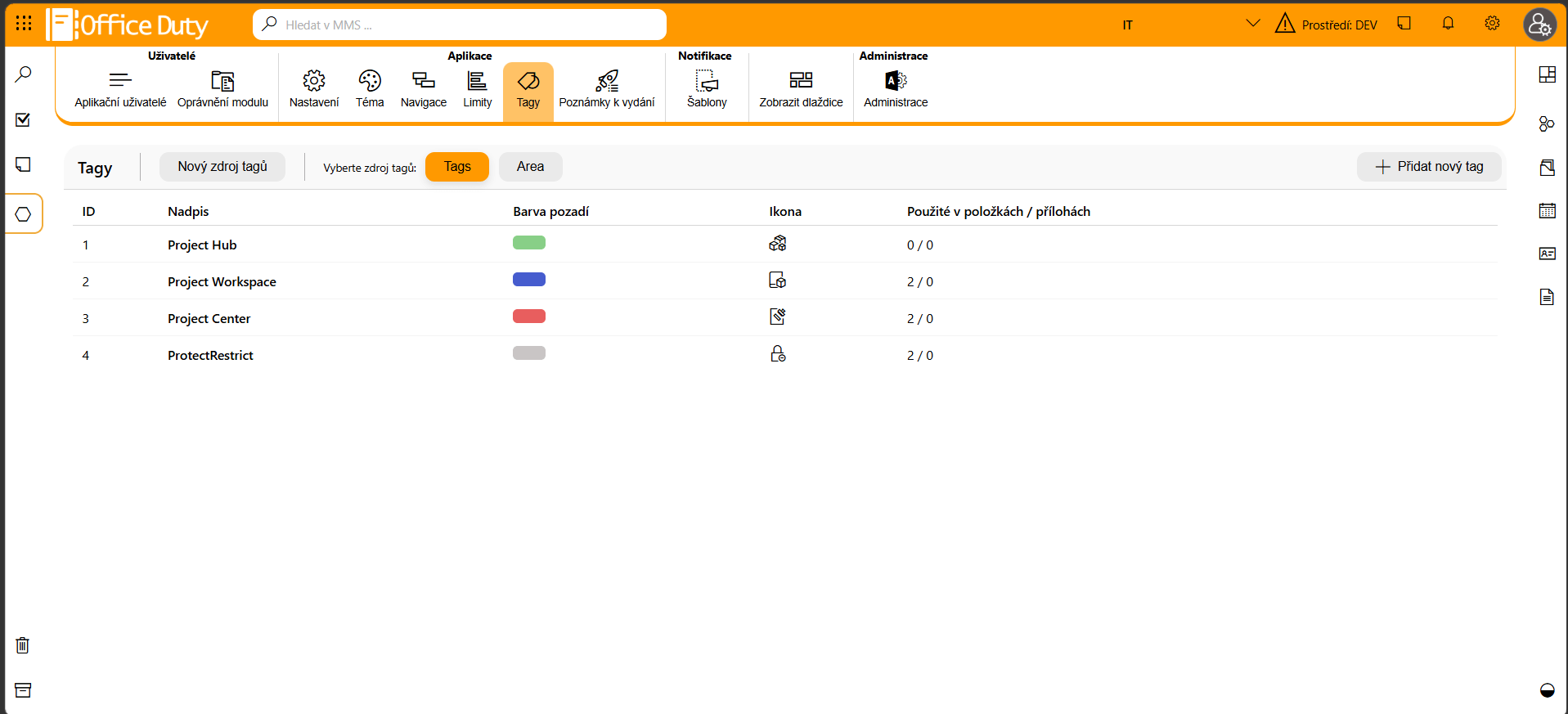Open the left sidebar checkmark tasks icon
Image resolution: width=1568 pixels, height=714 pixels.
(x=24, y=119)
